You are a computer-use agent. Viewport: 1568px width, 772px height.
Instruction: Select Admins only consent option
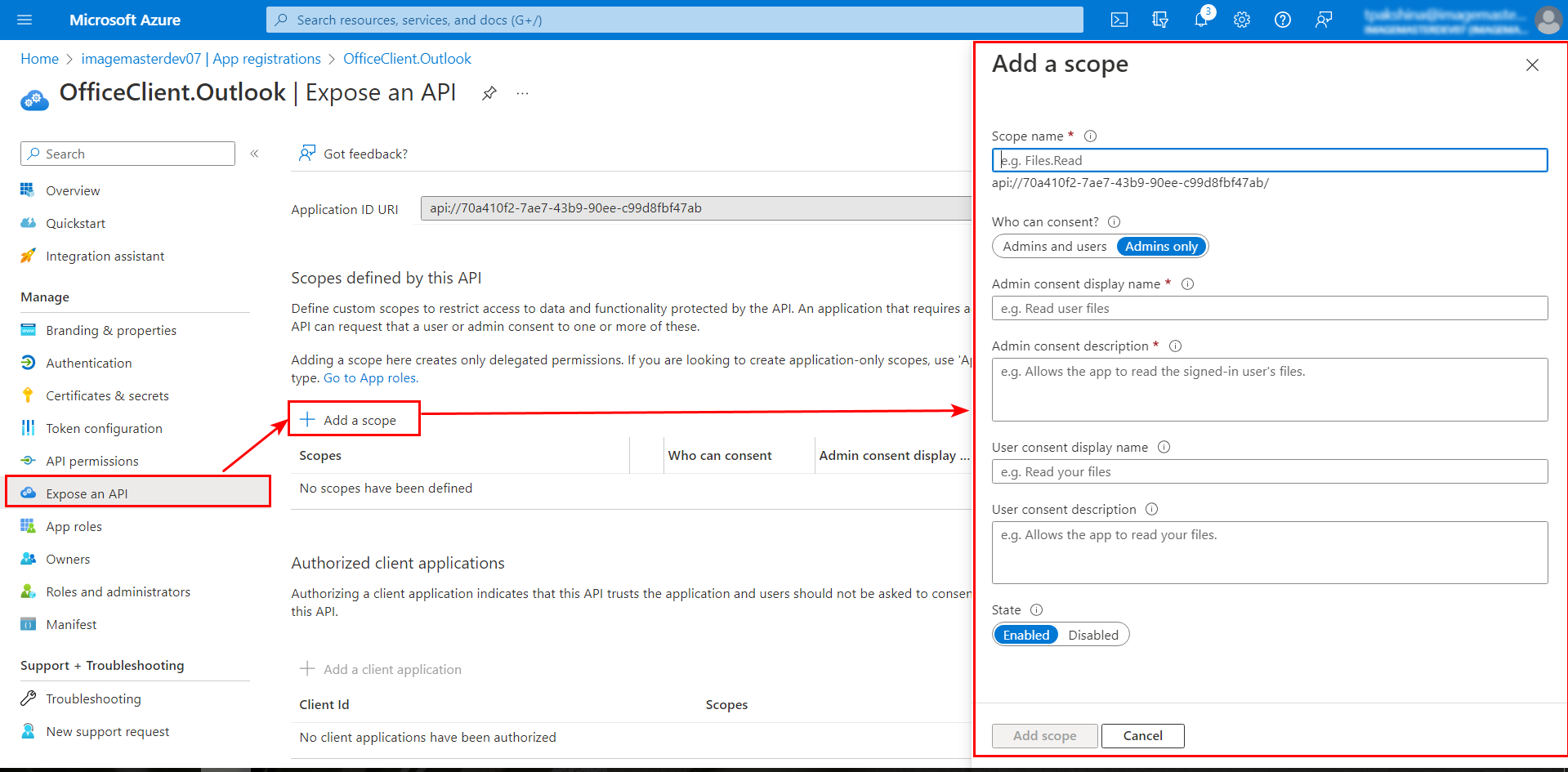click(1161, 247)
